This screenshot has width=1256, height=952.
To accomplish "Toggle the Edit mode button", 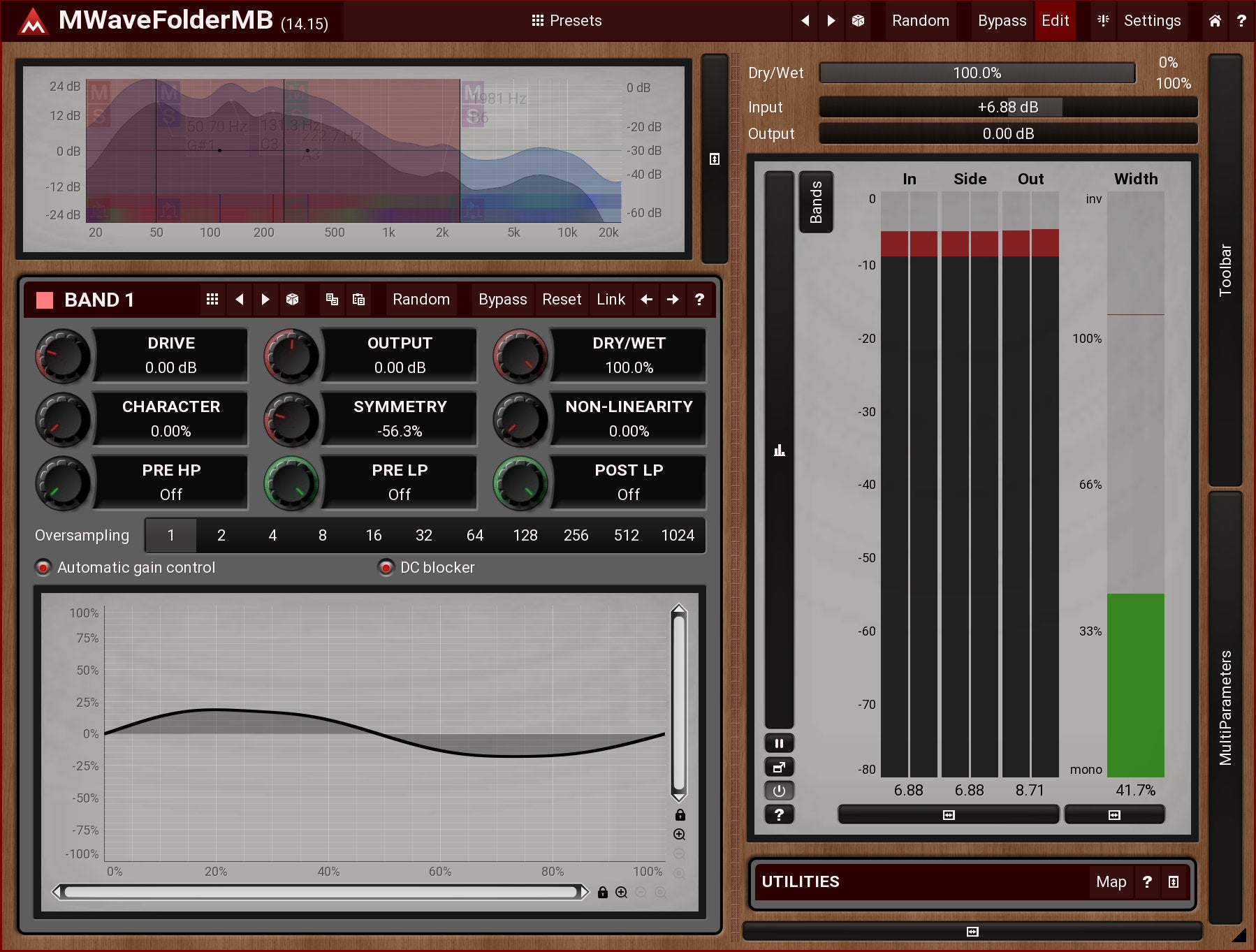I will [x=1055, y=21].
